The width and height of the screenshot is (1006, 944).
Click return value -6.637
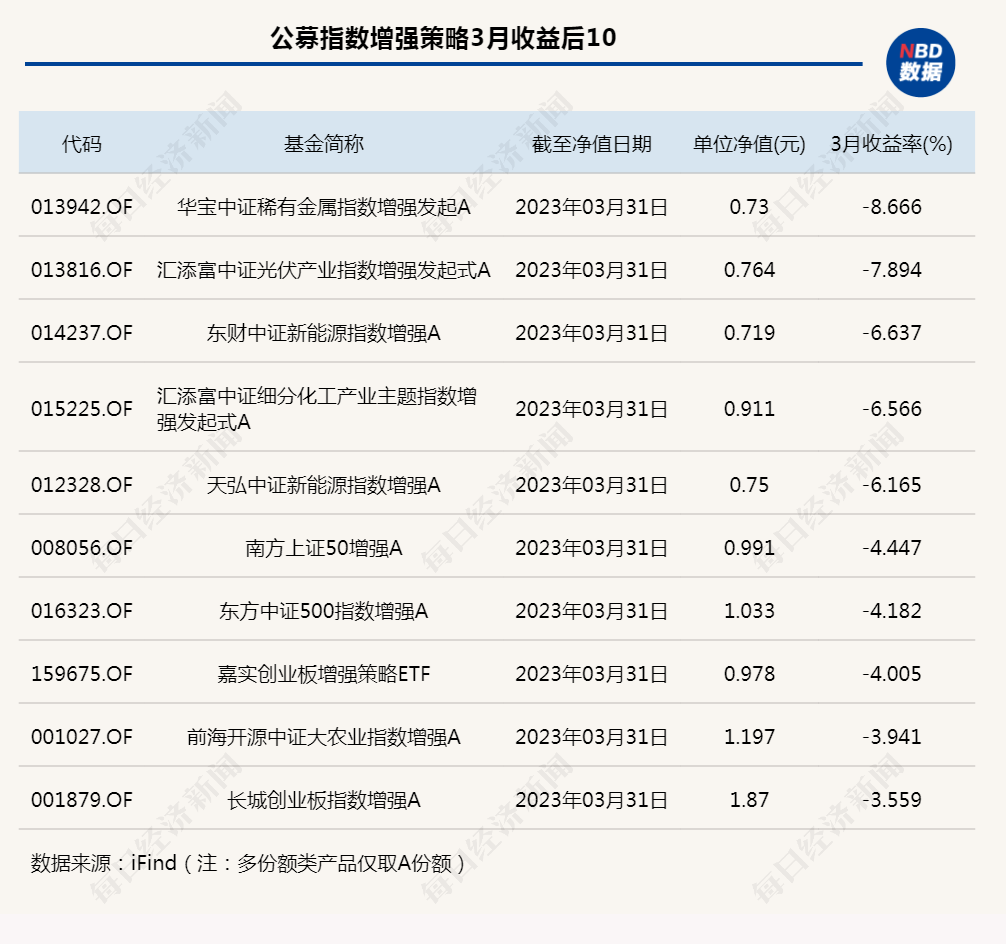[892, 332]
